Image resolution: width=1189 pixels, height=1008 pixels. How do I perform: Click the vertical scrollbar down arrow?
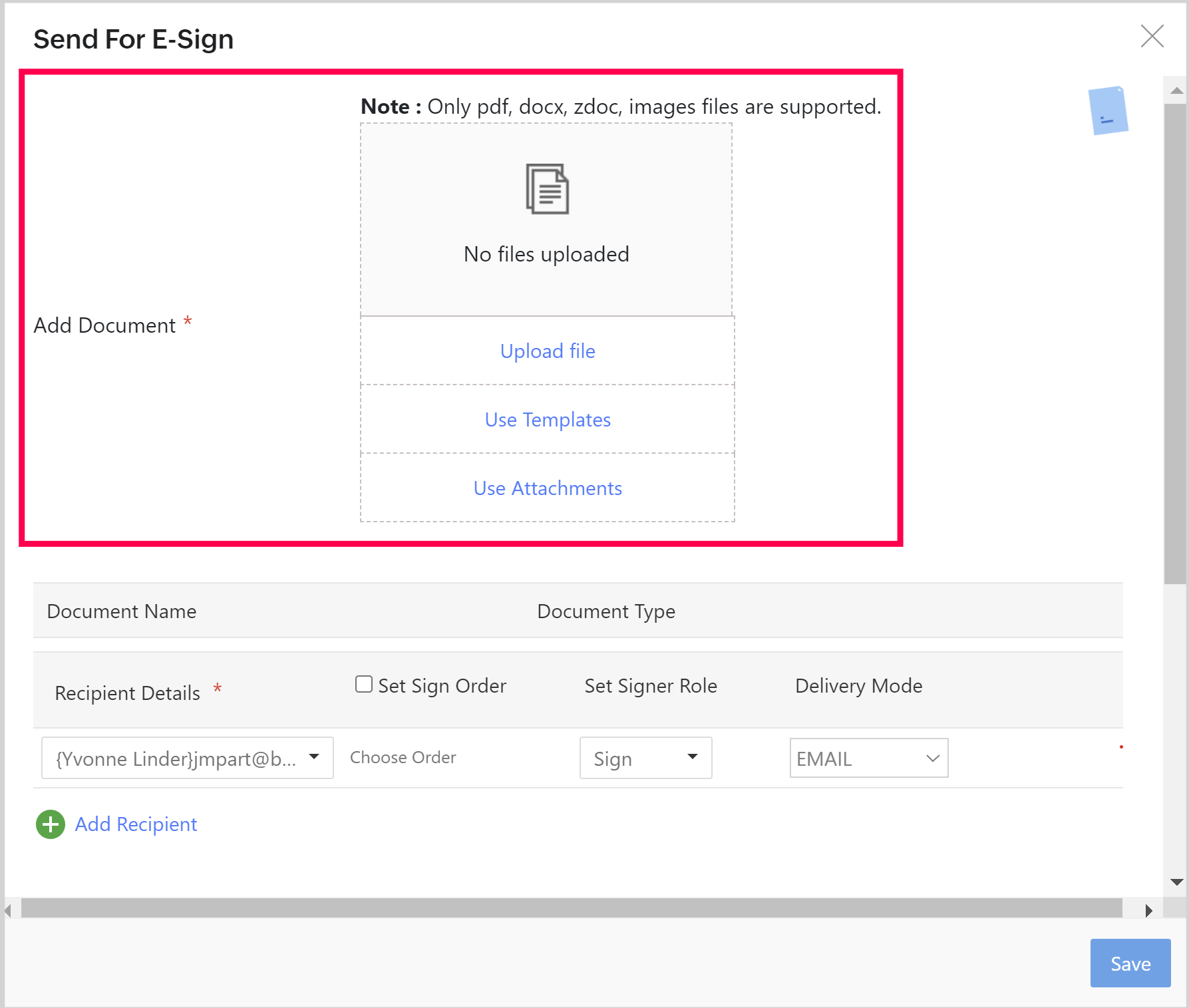click(1176, 882)
